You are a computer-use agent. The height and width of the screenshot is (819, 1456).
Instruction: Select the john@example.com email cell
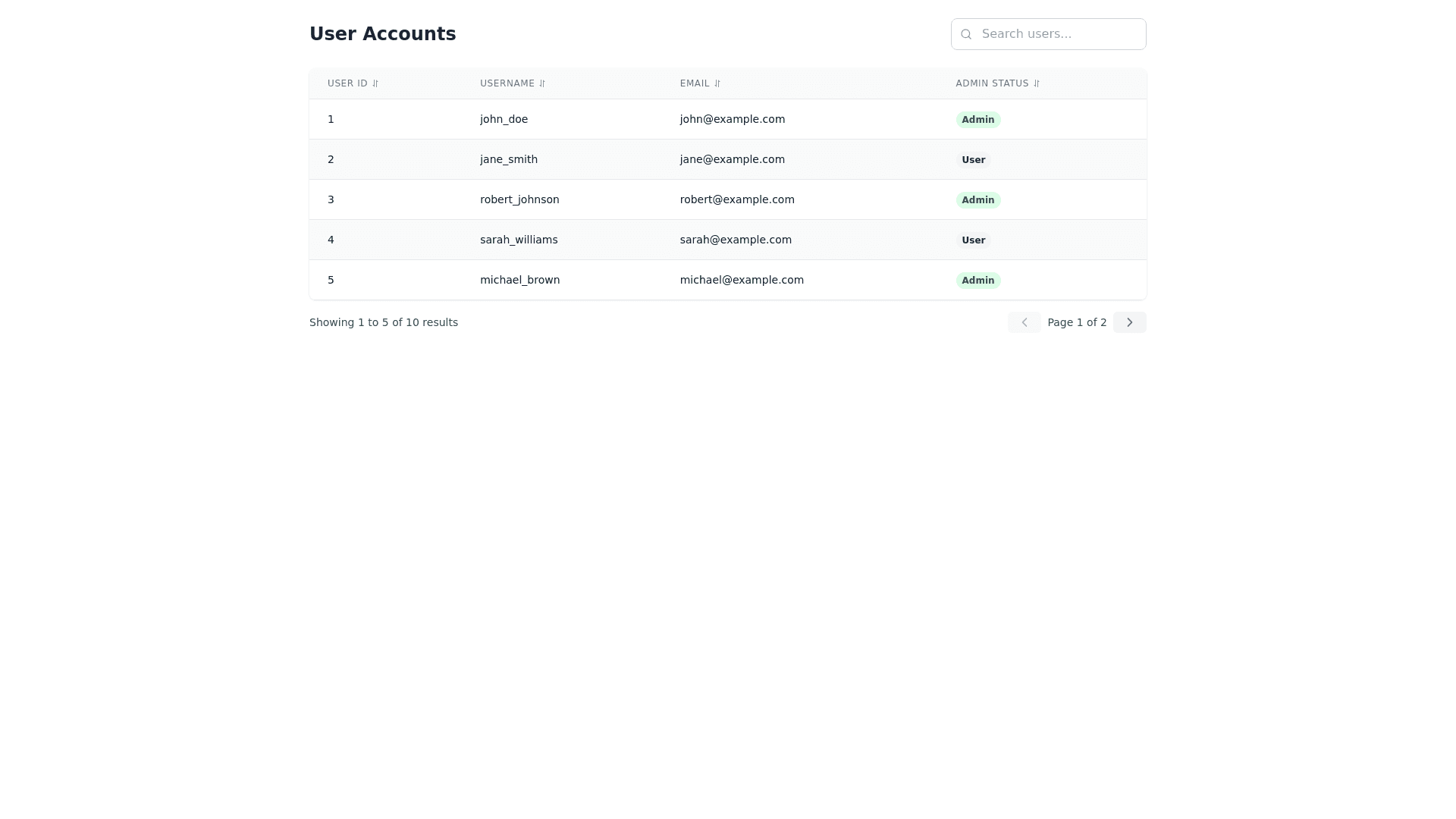pos(732,119)
